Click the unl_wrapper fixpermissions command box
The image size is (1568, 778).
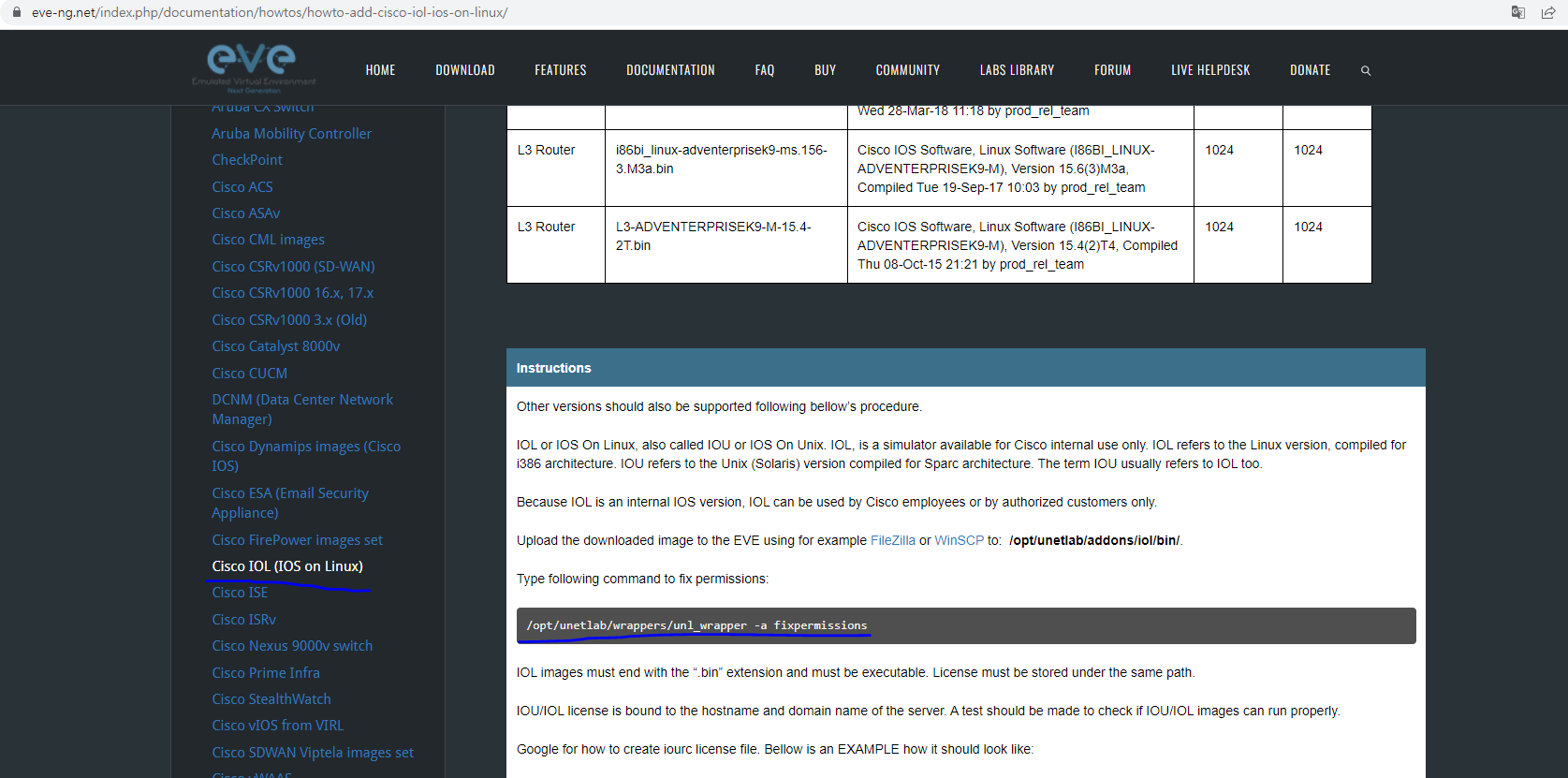[x=966, y=625]
